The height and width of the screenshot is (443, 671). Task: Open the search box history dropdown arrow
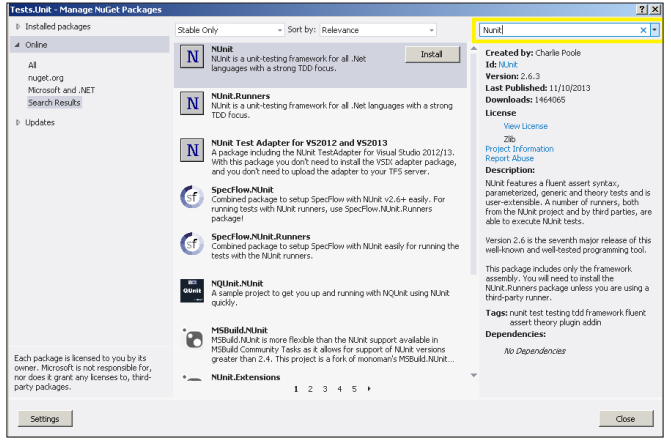pos(654,30)
